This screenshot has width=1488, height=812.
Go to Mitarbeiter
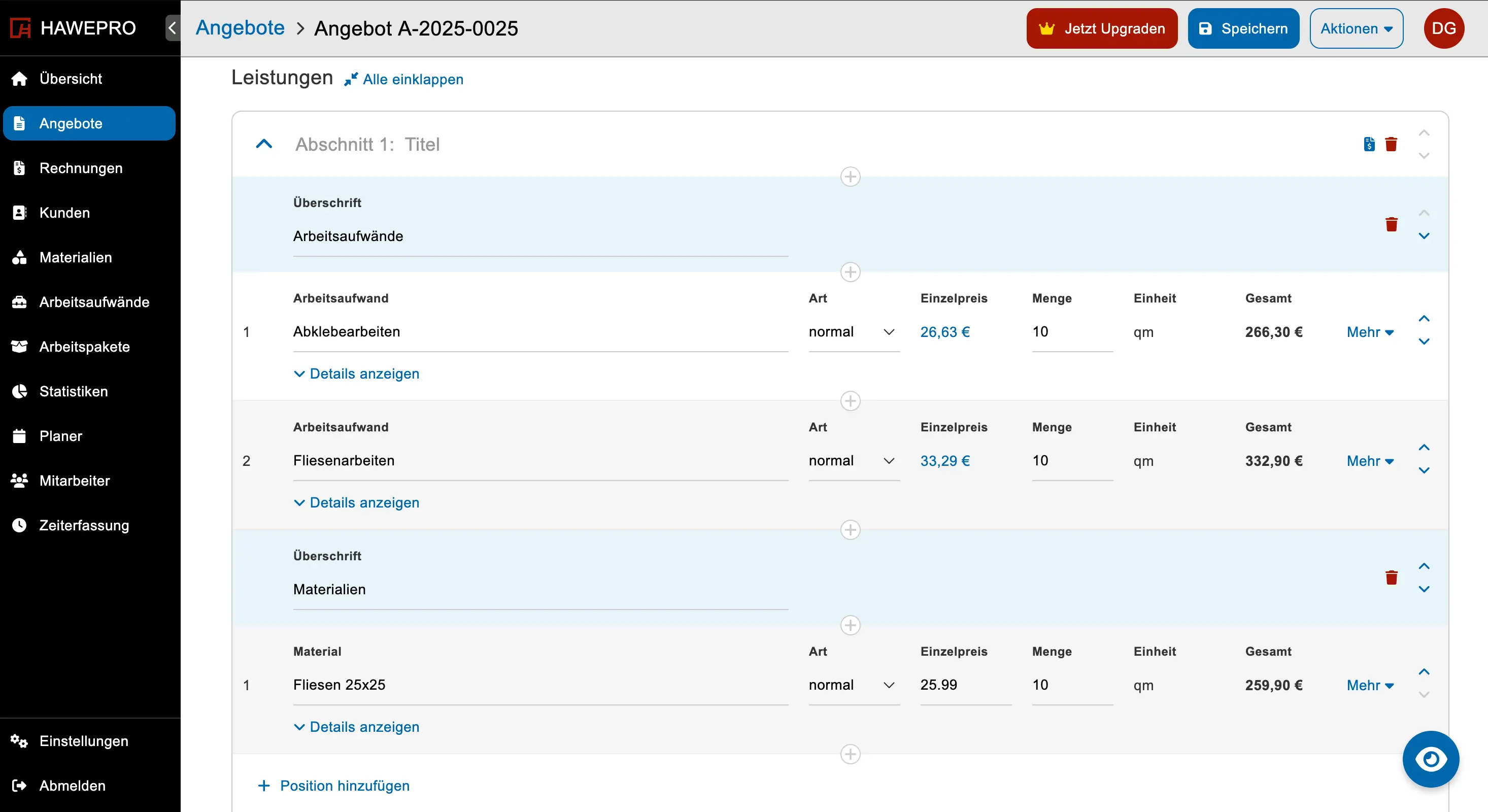(x=89, y=481)
